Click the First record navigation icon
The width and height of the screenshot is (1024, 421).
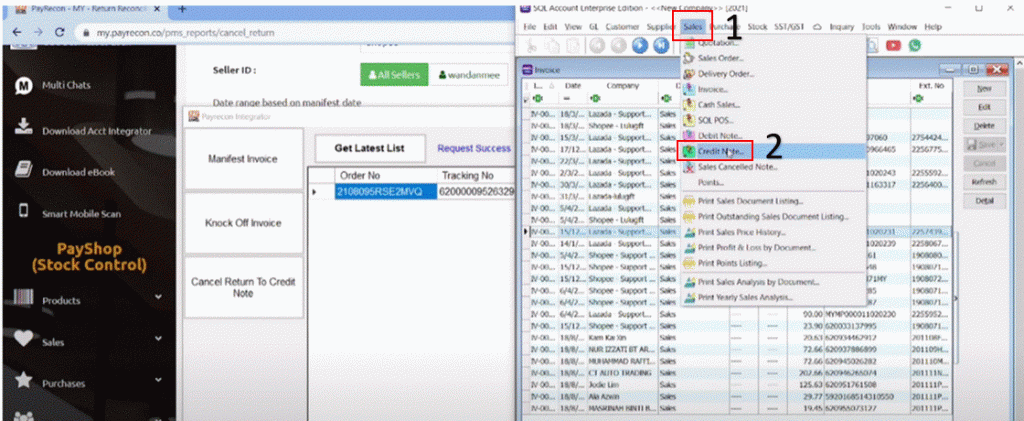[x=597, y=46]
